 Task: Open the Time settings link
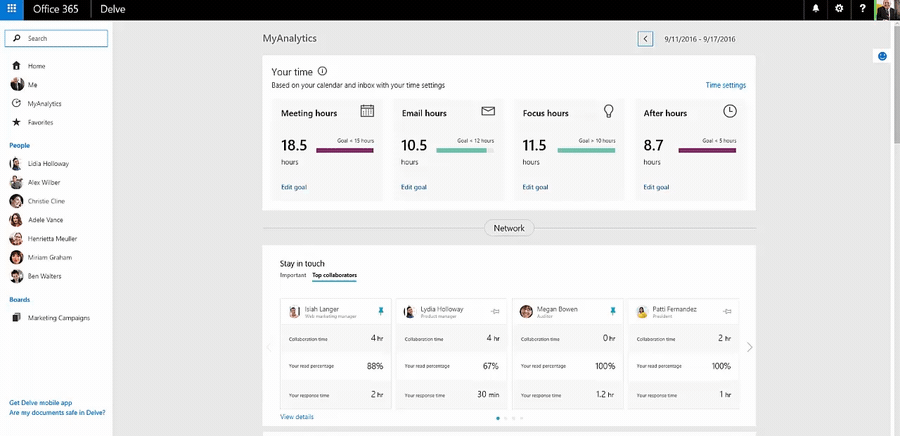tap(725, 86)
